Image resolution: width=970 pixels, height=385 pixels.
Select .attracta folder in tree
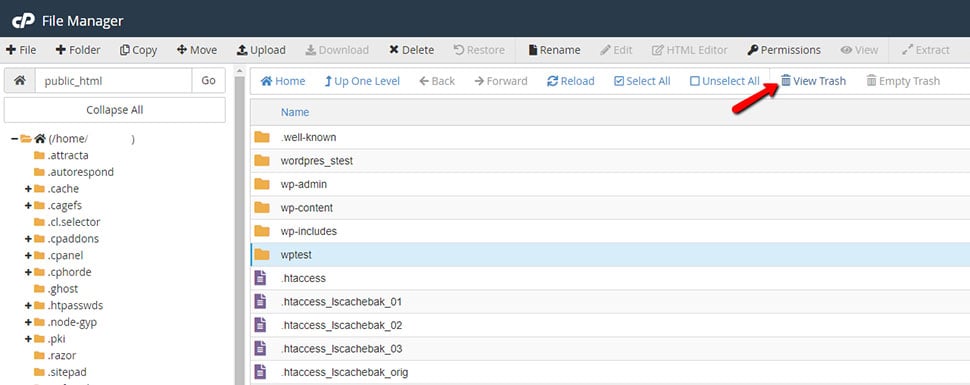coord(61,155)
